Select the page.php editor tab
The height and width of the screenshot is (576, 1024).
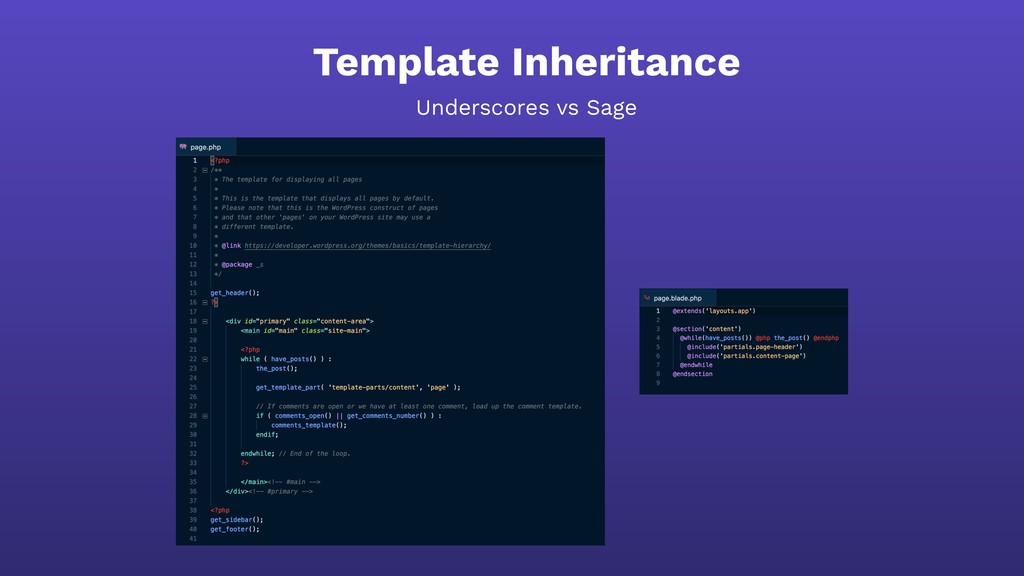click(x=205, y=147)
